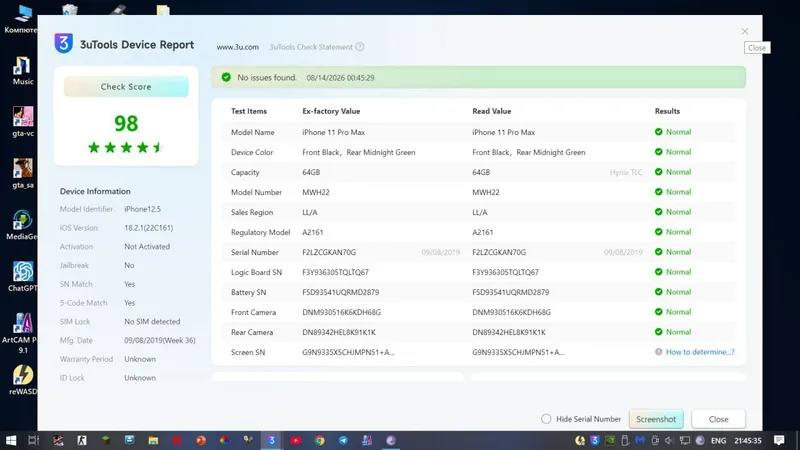Switch to 3uTools in the taskbar
This screenshot has width=800, height=450.
click(x=272, y=440)
